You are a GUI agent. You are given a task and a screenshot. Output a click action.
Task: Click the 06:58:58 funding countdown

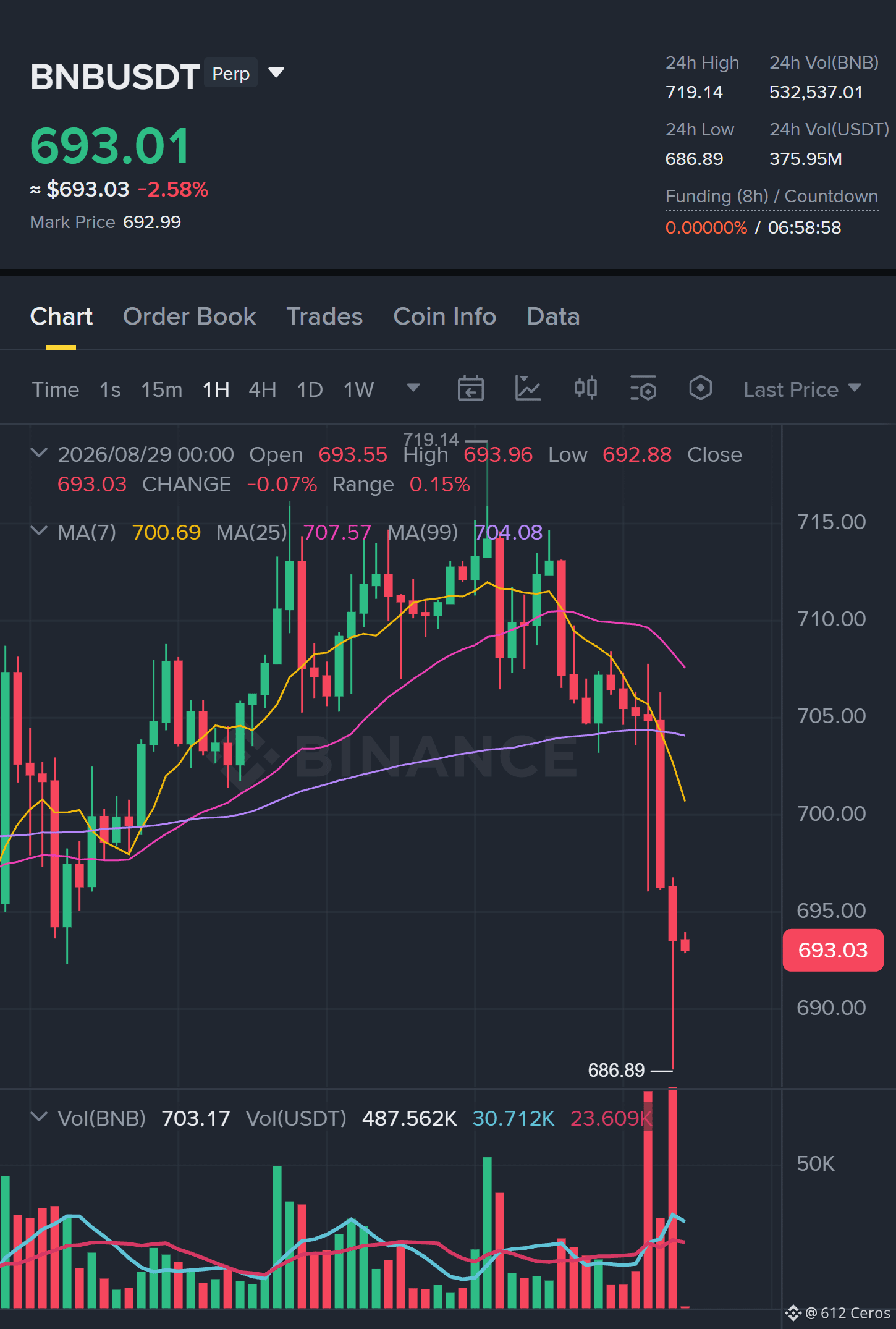[x=805, y=227]
